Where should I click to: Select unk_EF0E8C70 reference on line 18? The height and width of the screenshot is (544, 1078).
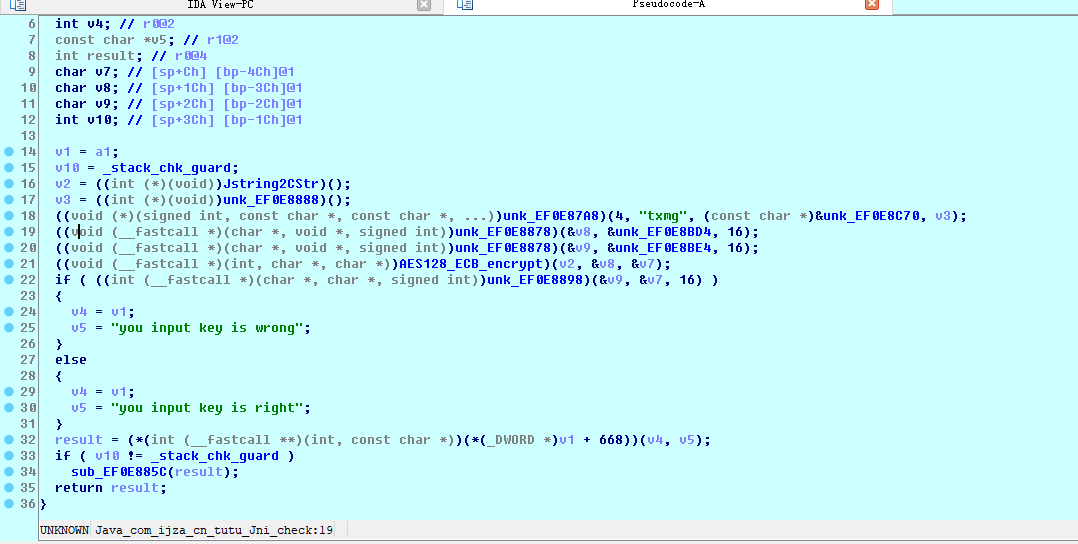tap(871, 216)
